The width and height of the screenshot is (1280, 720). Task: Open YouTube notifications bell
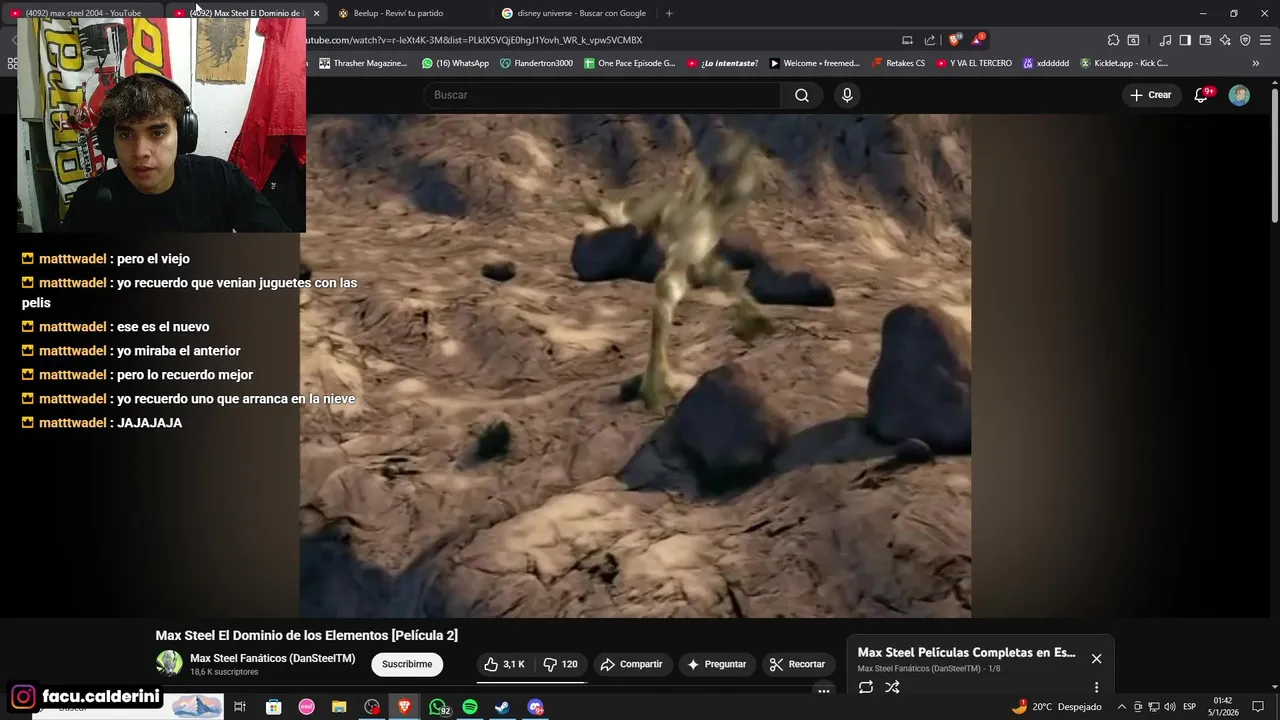click(x=1201, y=95)
